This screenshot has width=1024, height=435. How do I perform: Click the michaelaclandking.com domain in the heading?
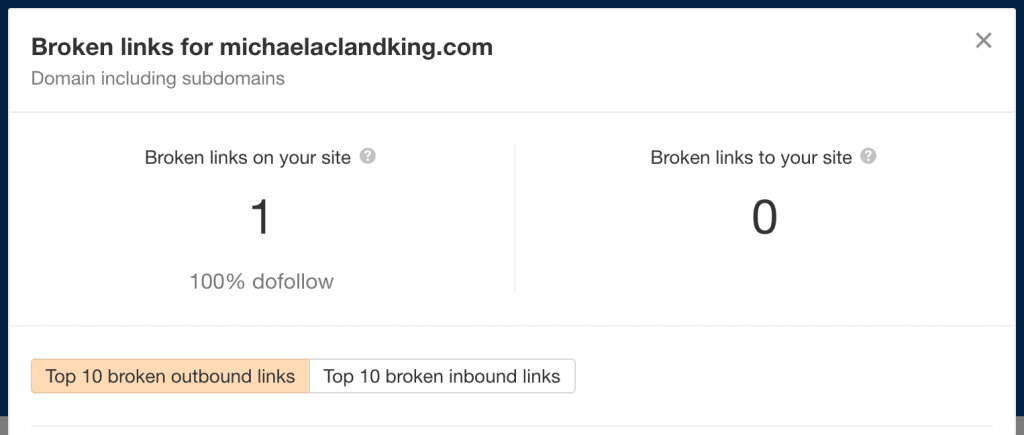pos(356,47)
